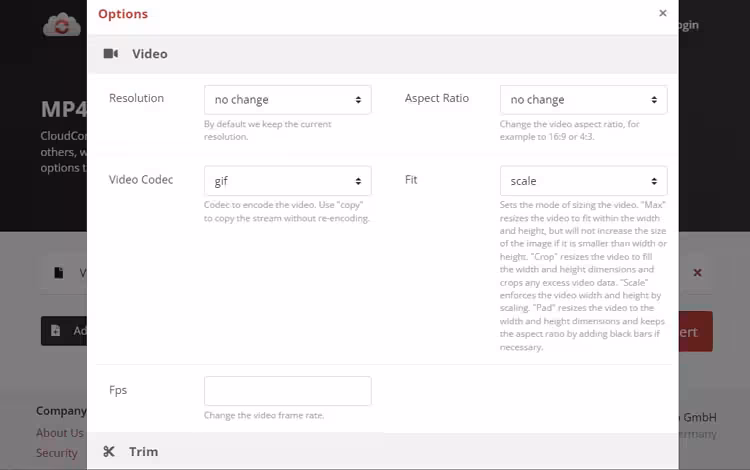The width and height of the screenshot is (750, 470).
Task: Close the Options dialog with the X
Action: pyautogui.click(x=662, y=13)
